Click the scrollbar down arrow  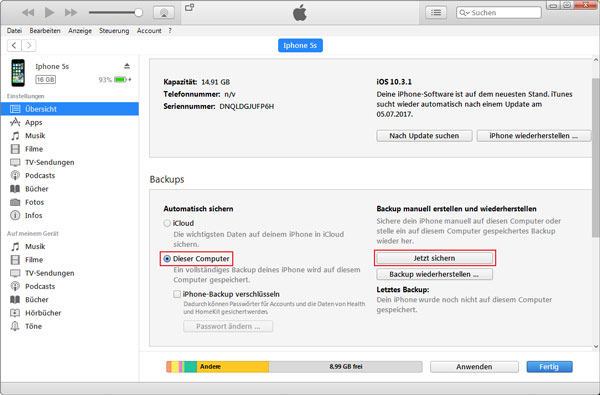[x=596, y=347]
